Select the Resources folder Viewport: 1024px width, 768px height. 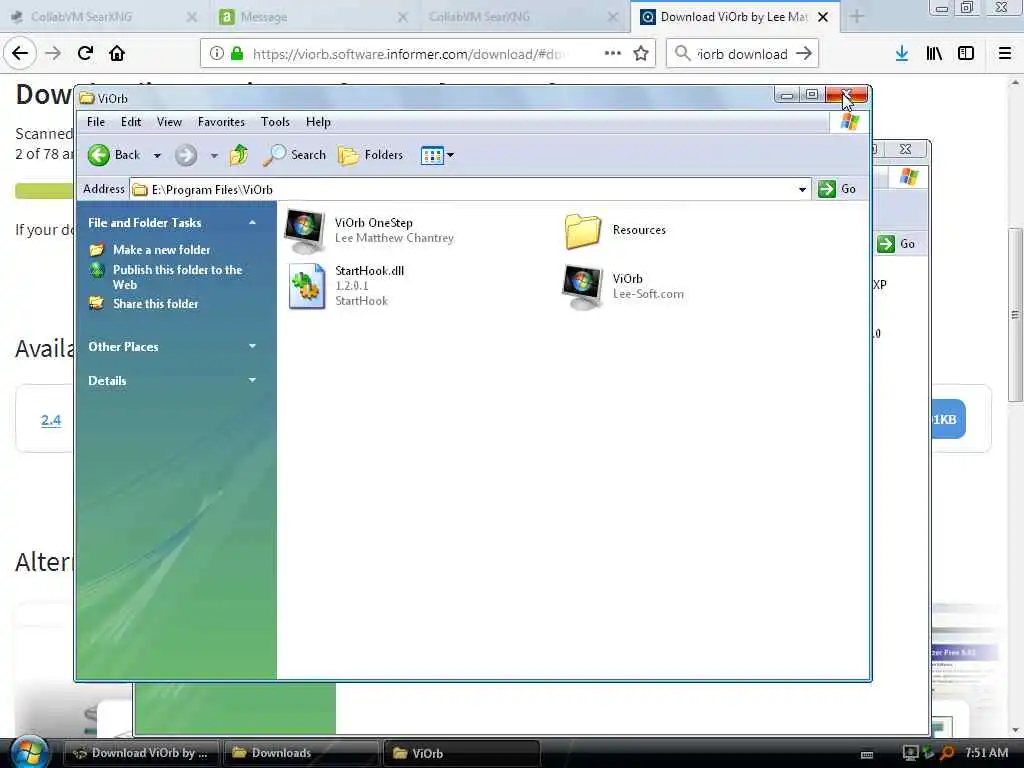tap(583, 231)
